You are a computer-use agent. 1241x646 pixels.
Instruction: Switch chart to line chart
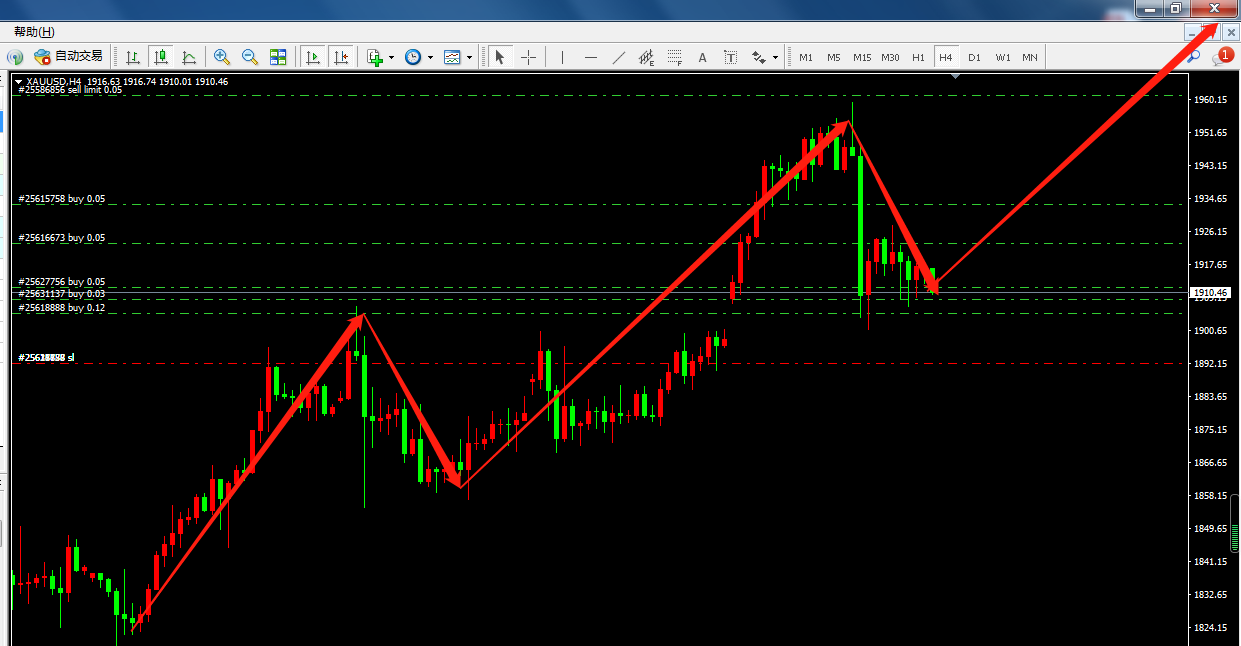[188, 57]
